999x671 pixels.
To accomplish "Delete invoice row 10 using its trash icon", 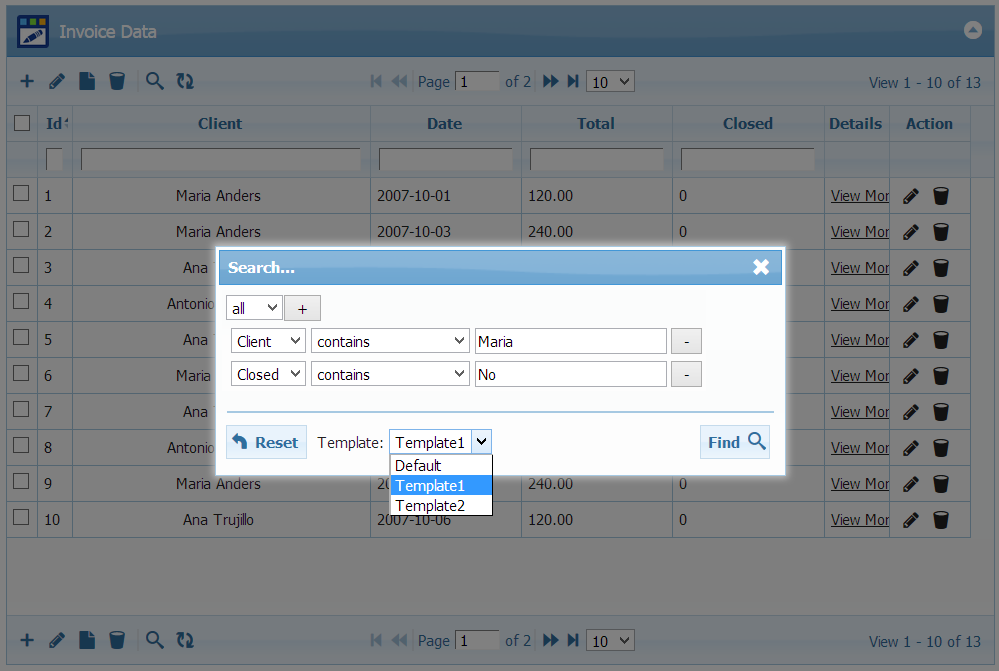I will 940,519.
